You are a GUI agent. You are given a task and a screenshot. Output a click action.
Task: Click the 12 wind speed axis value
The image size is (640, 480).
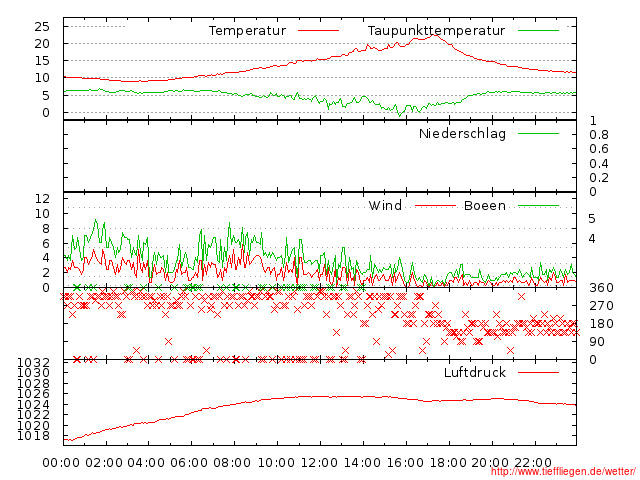pos(42,199)
